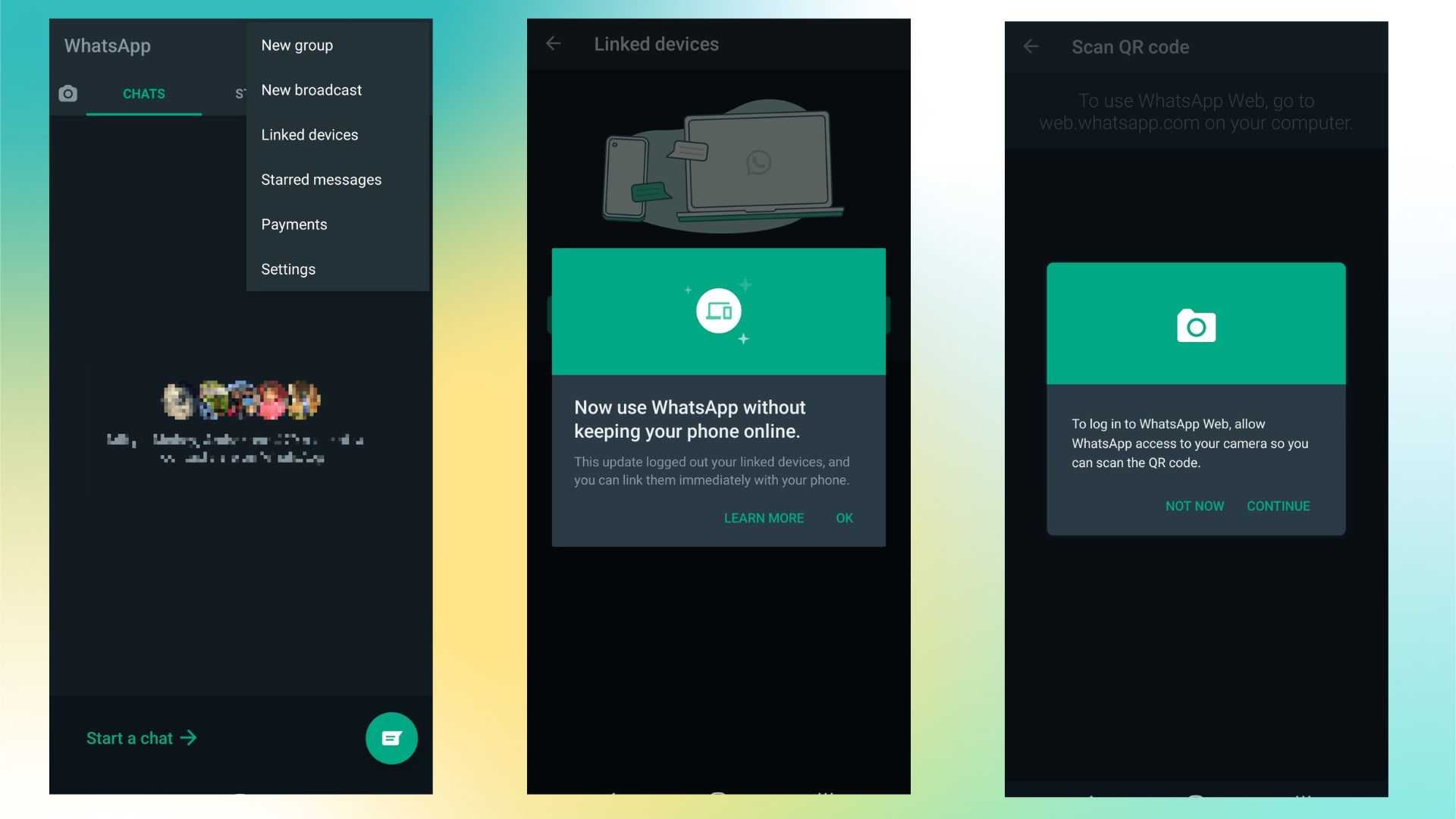Open the New group menu item

[297, 45]
